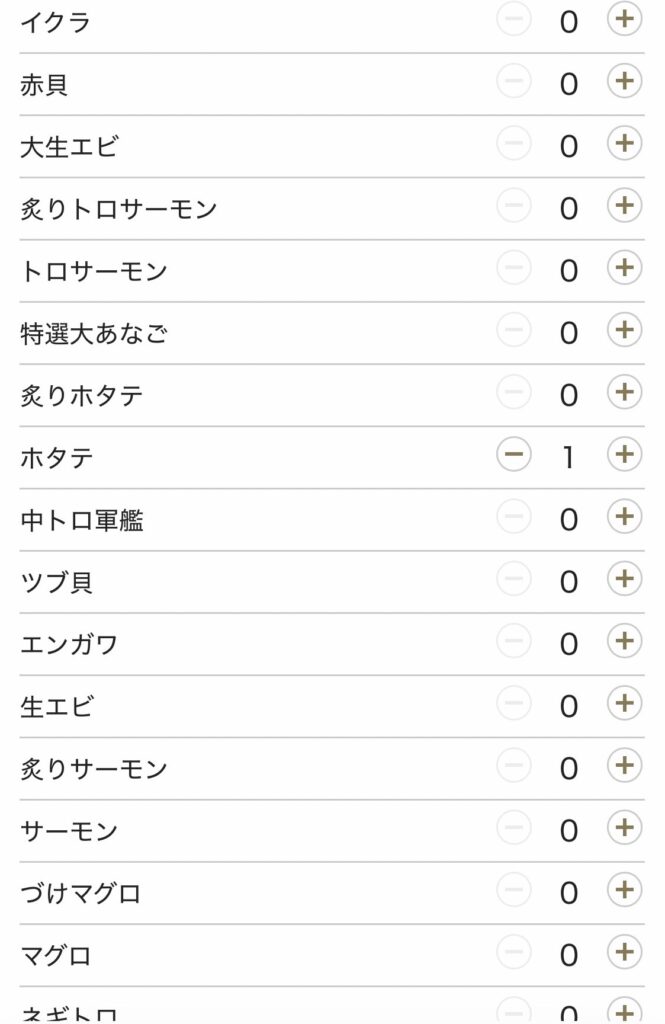
Task: Add 炙りサーモン with the plus button
Action: (625, 768)
